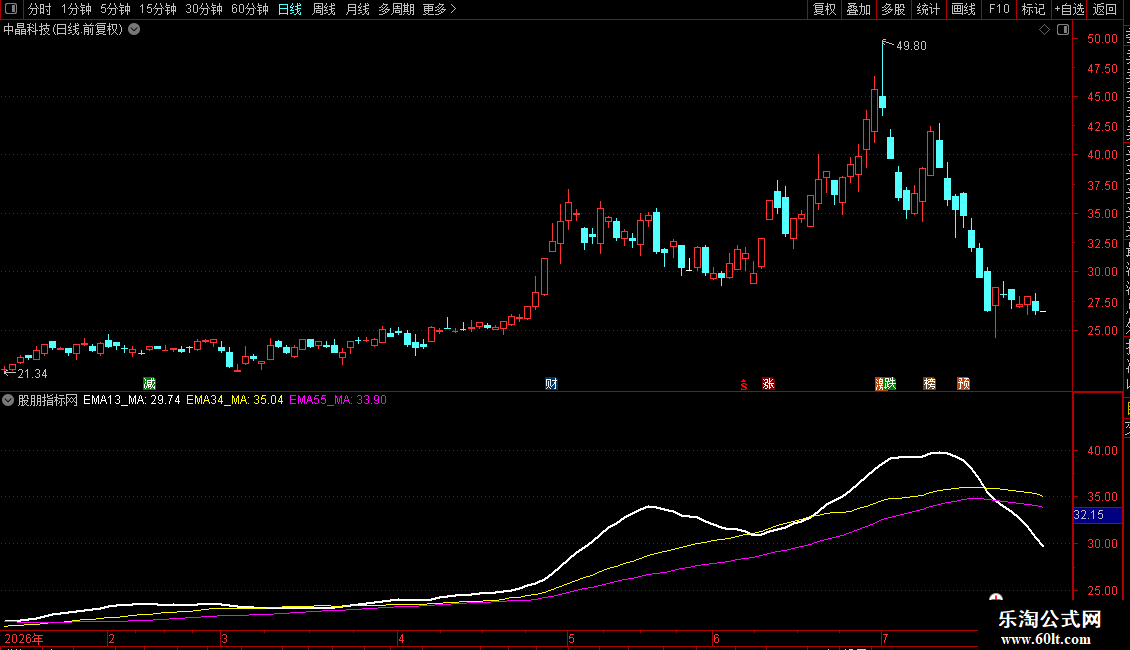
Task: Click the 返回 back button
Action: click(x=1105, y=9)
